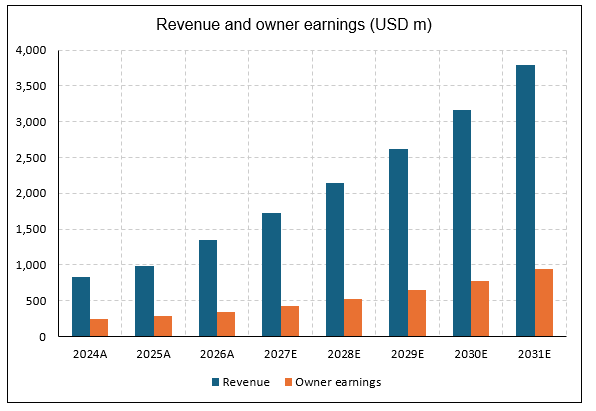
Task: Click the 2028E blue Revenue bar
Action: click(x=335, y=260)
